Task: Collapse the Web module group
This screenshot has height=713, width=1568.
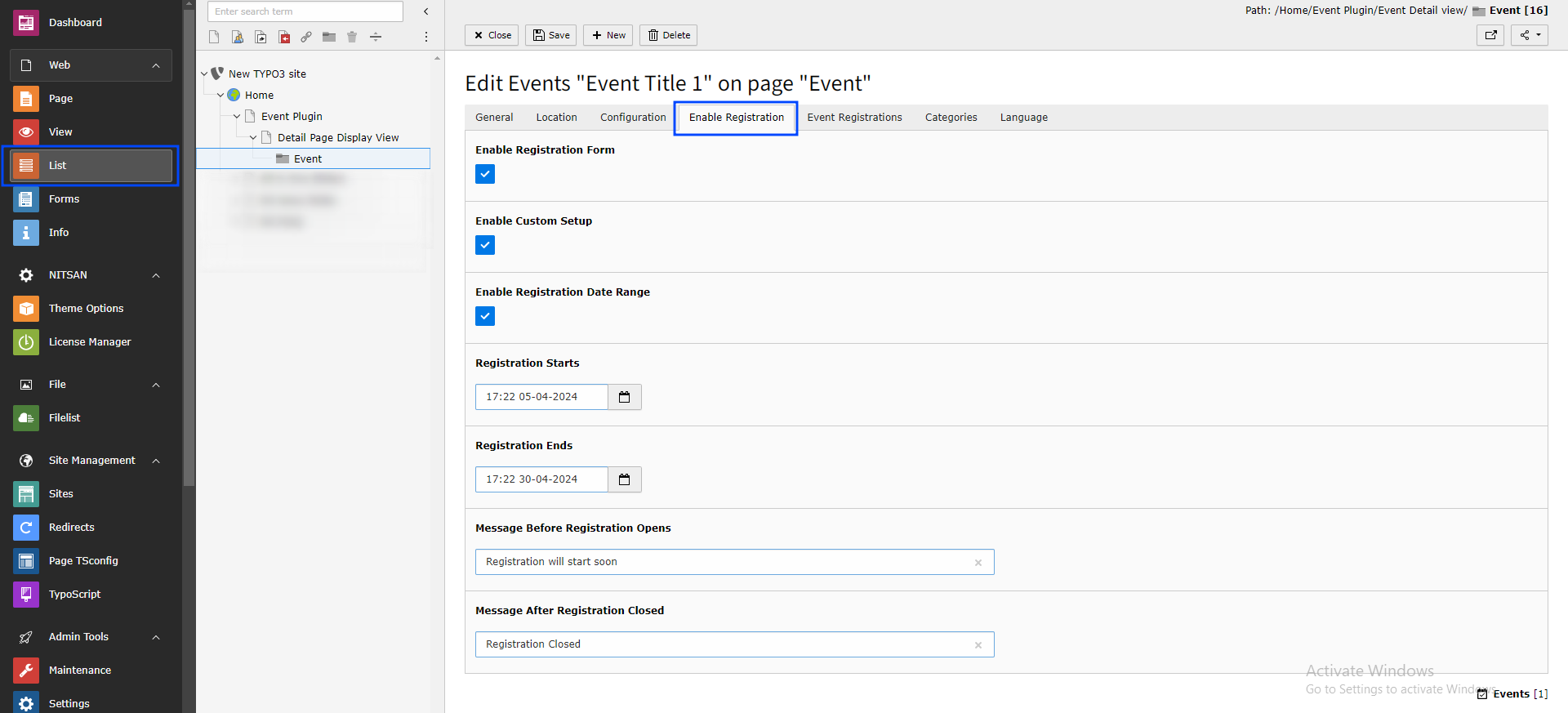Action: coord(156,65)
